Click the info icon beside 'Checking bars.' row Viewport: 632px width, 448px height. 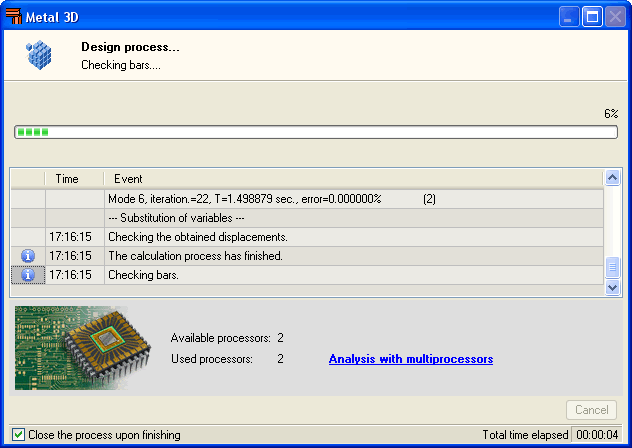[x=28, y=275]
